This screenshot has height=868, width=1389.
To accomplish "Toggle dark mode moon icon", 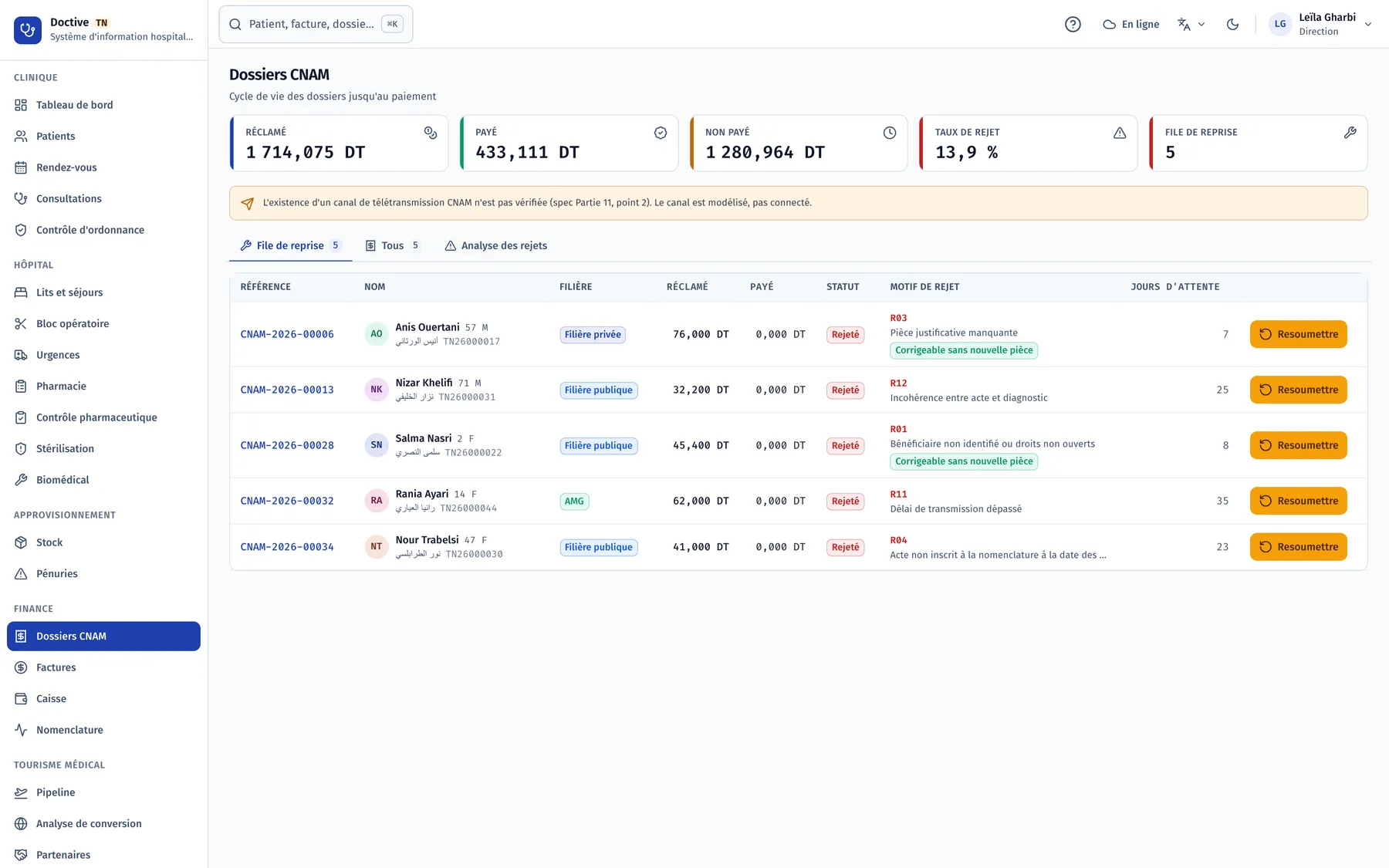I will 1232,24.
